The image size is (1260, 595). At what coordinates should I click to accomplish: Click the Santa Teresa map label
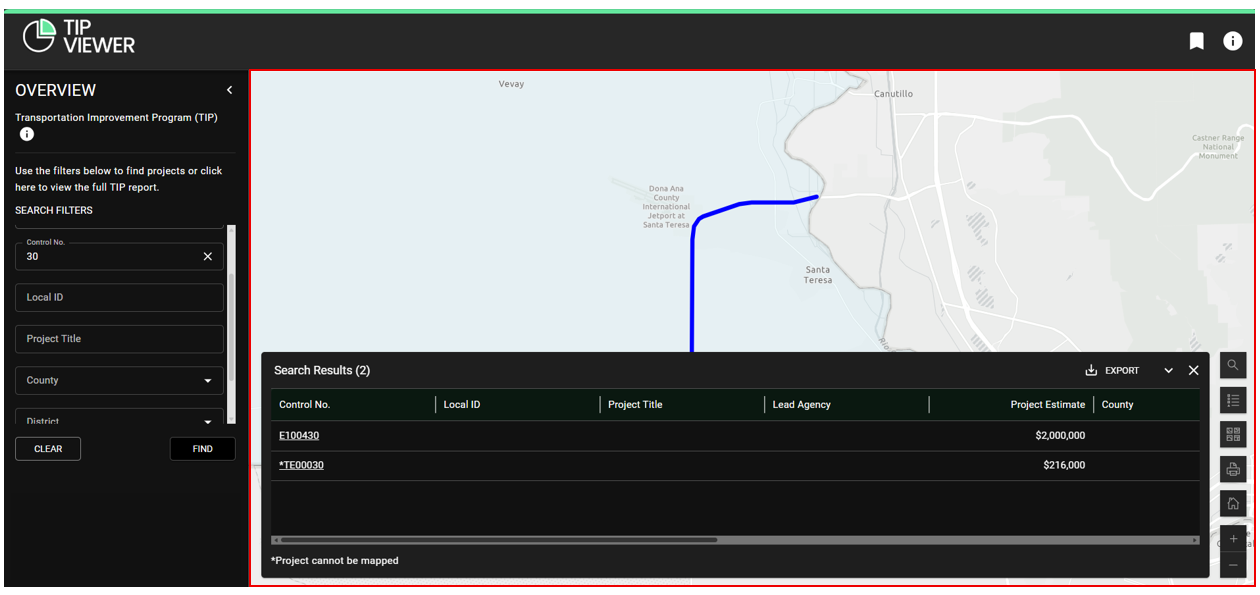click(818, 275)
